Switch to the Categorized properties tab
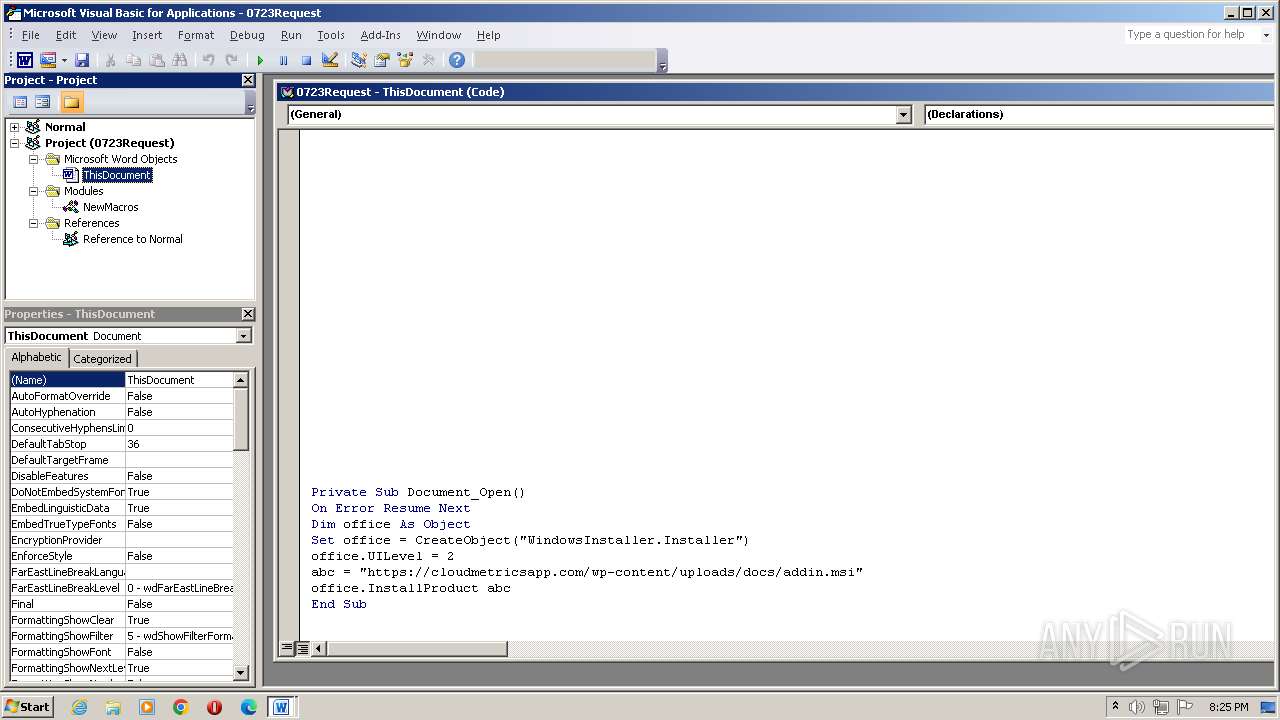1280x720 pixels. click(x=102, y=358)
